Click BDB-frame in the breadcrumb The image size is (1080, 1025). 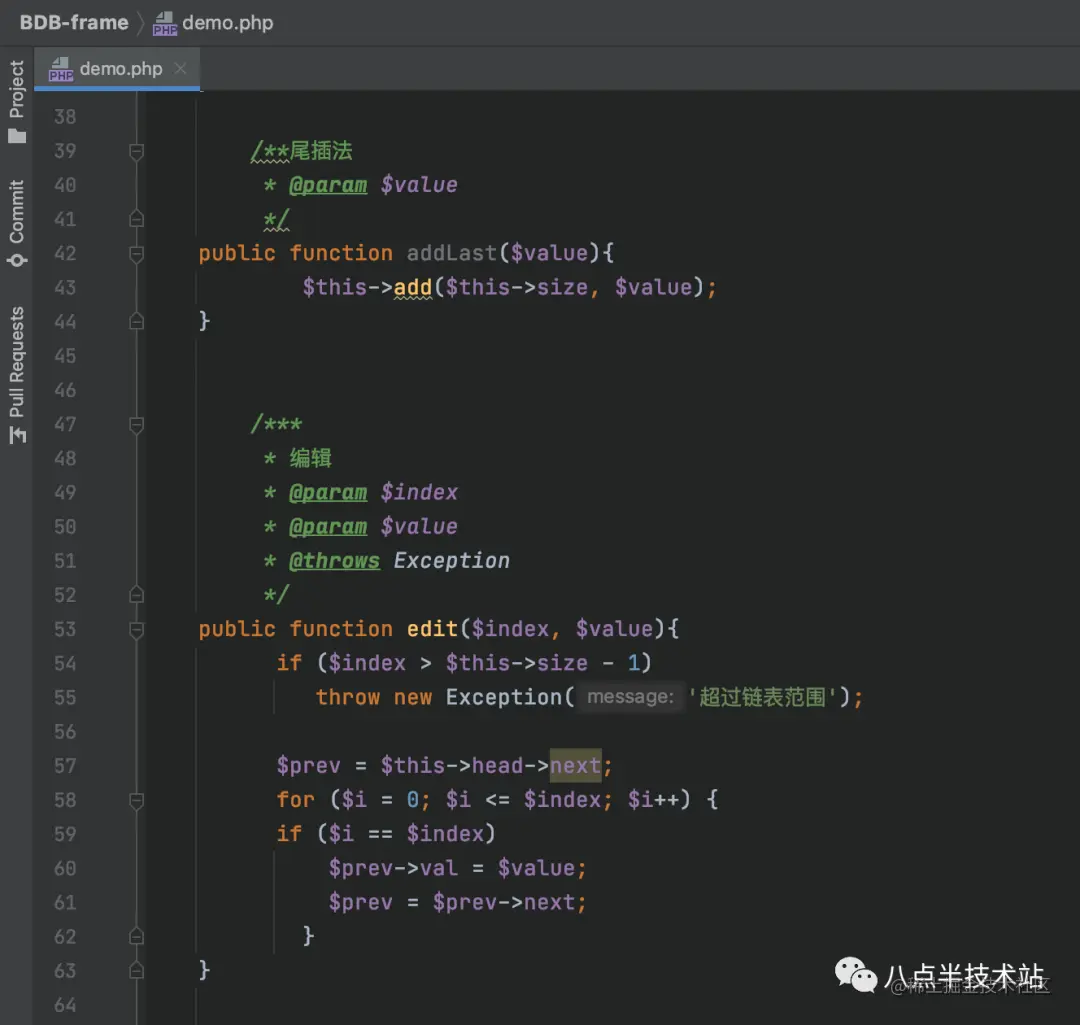(74, 23)
